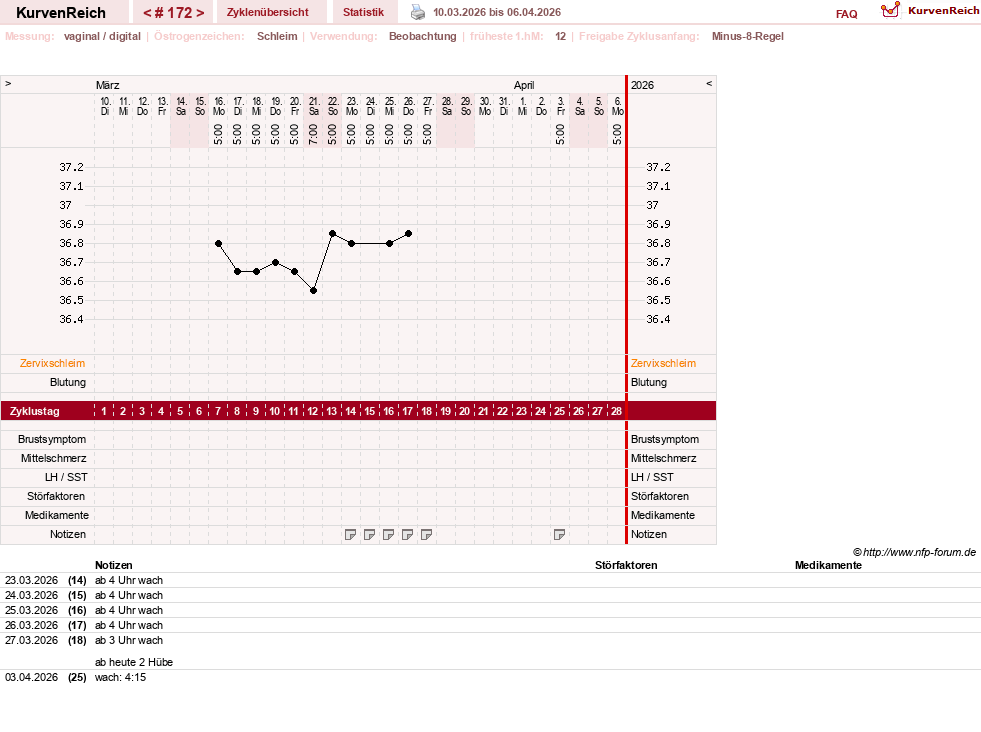The height and width of the screenshot is (732, 981).
Task: Click the note row dated 23.03.2026
Action: click(x=490, y=581)
